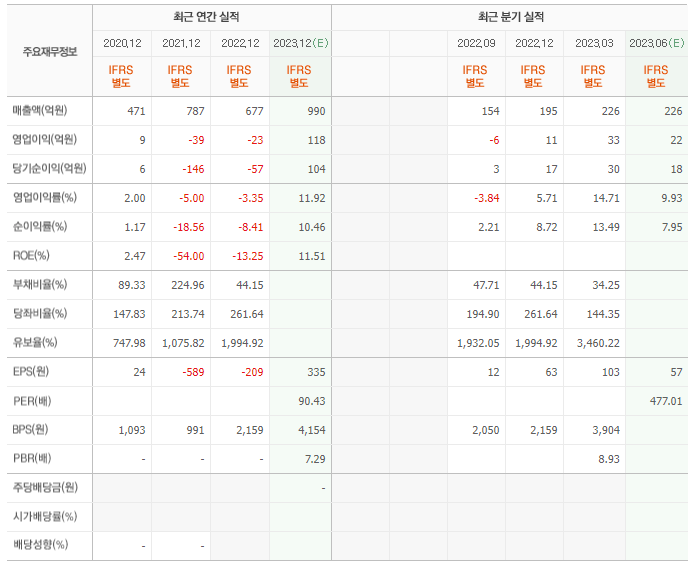Select the 최근 연간 실적 header
This screenshot has height=565, width=692.
pyautogui.click(x=206, y=17)
